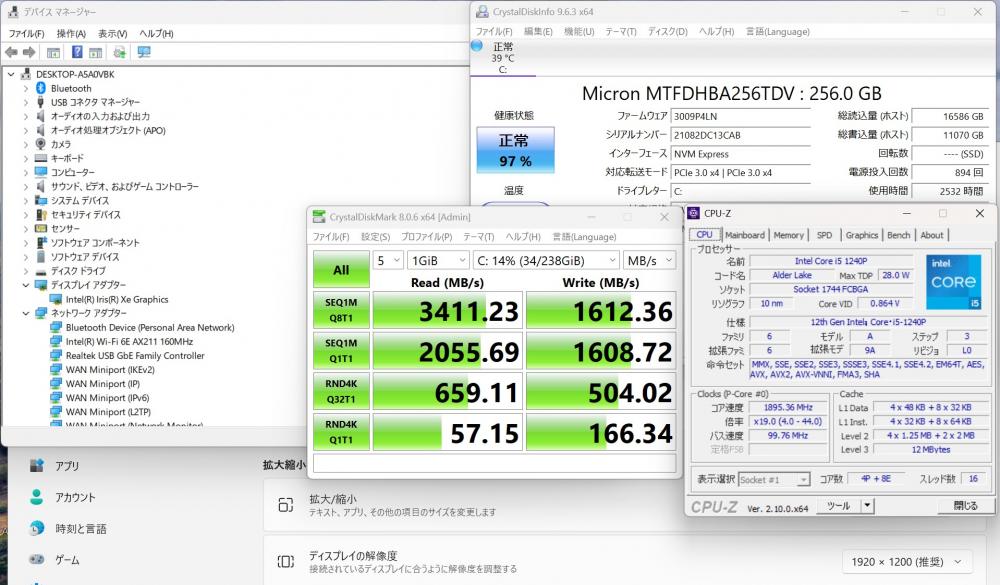This screenshot has height=585, width=1000.
Task: Click the blue status circle for drive C: in CrystalDiskInfo
Action: click(477, 46)
